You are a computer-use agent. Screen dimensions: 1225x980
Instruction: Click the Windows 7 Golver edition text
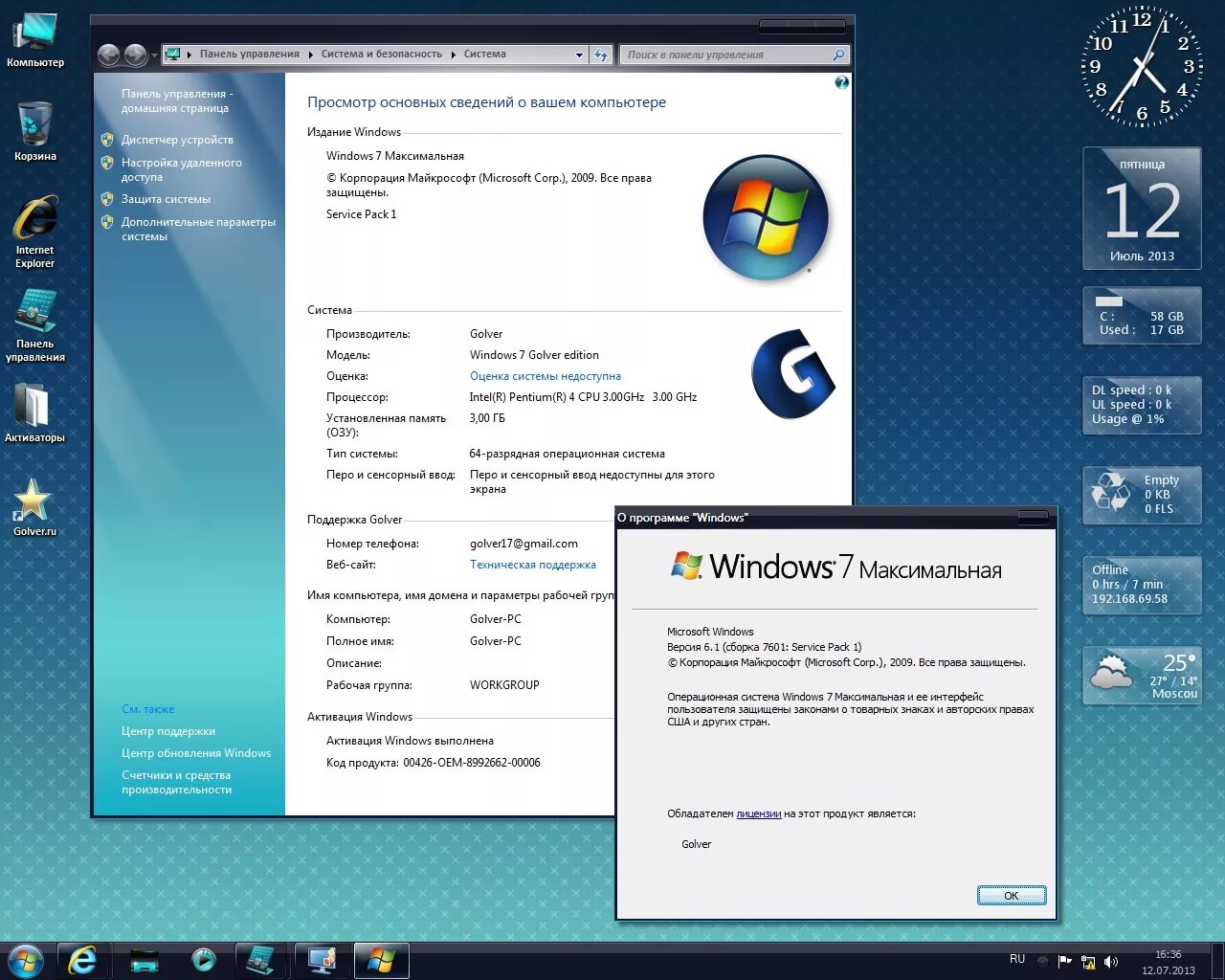[534, 355]
